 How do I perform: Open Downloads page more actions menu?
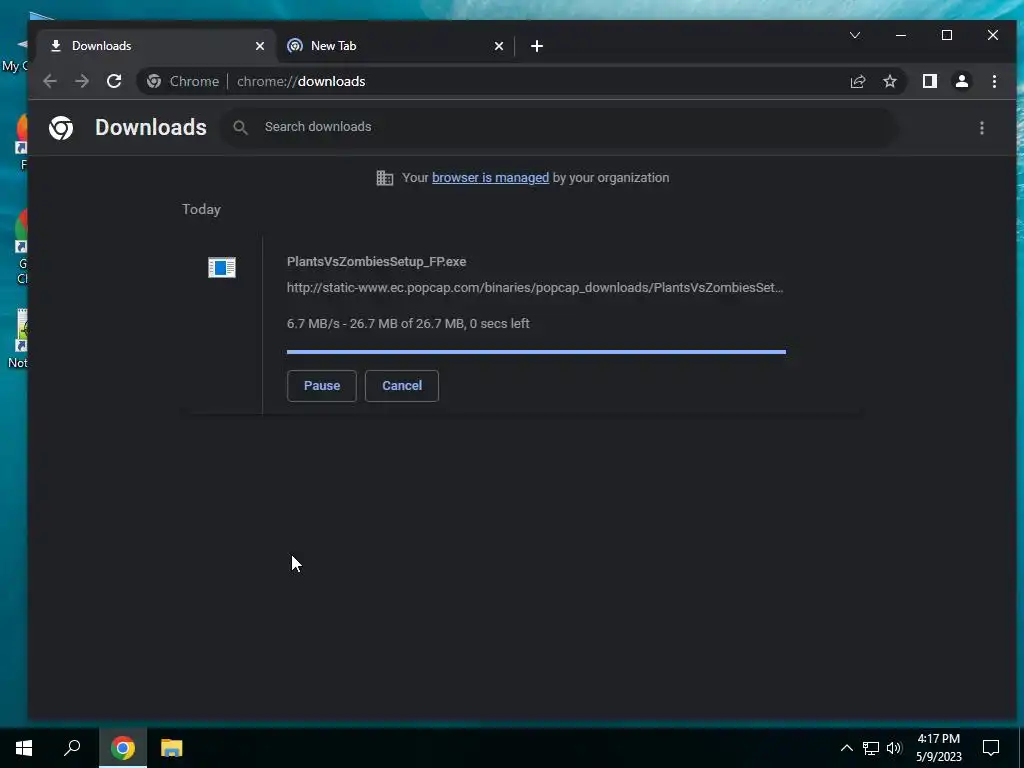pos(982,128)
